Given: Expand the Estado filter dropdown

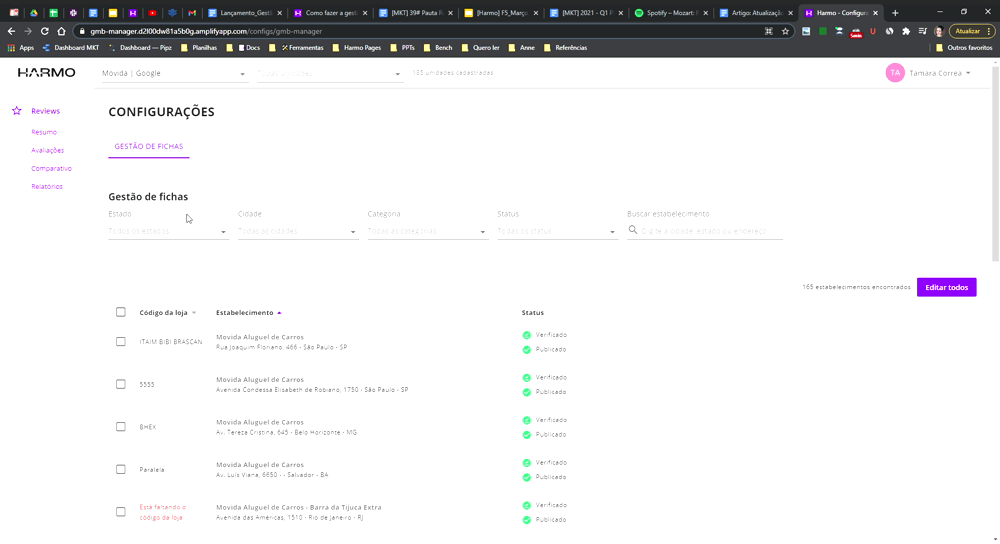Looking at the screenshot, I should (168, 231).
